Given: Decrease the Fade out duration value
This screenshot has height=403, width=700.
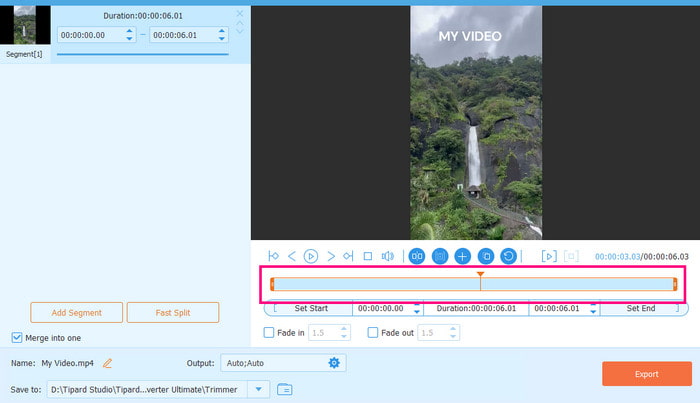Looking at the screenshot, I should click(x=453, y=336).
